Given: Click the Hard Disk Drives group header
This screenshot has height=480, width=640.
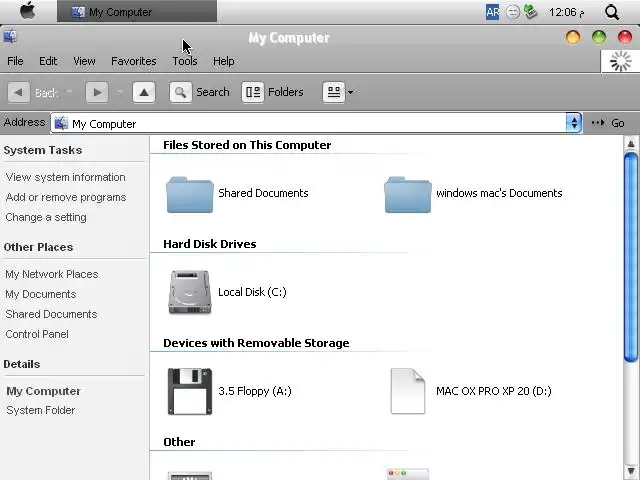Looking at the screenshot, I should (209, 244).
